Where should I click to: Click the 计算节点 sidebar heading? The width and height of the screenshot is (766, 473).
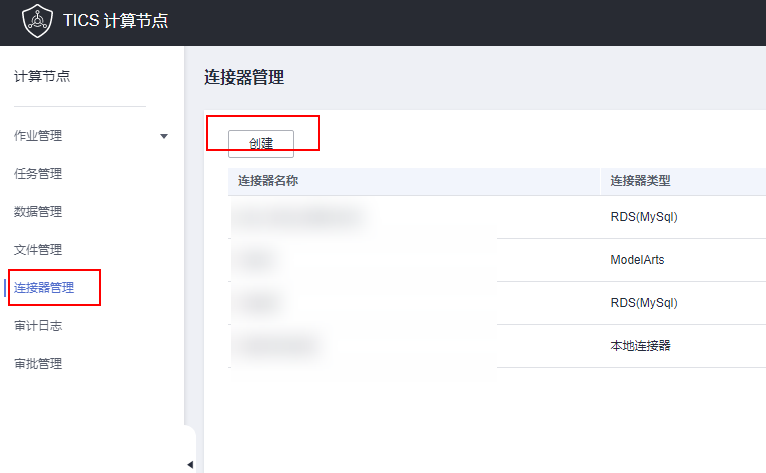[x=42, y=76]
